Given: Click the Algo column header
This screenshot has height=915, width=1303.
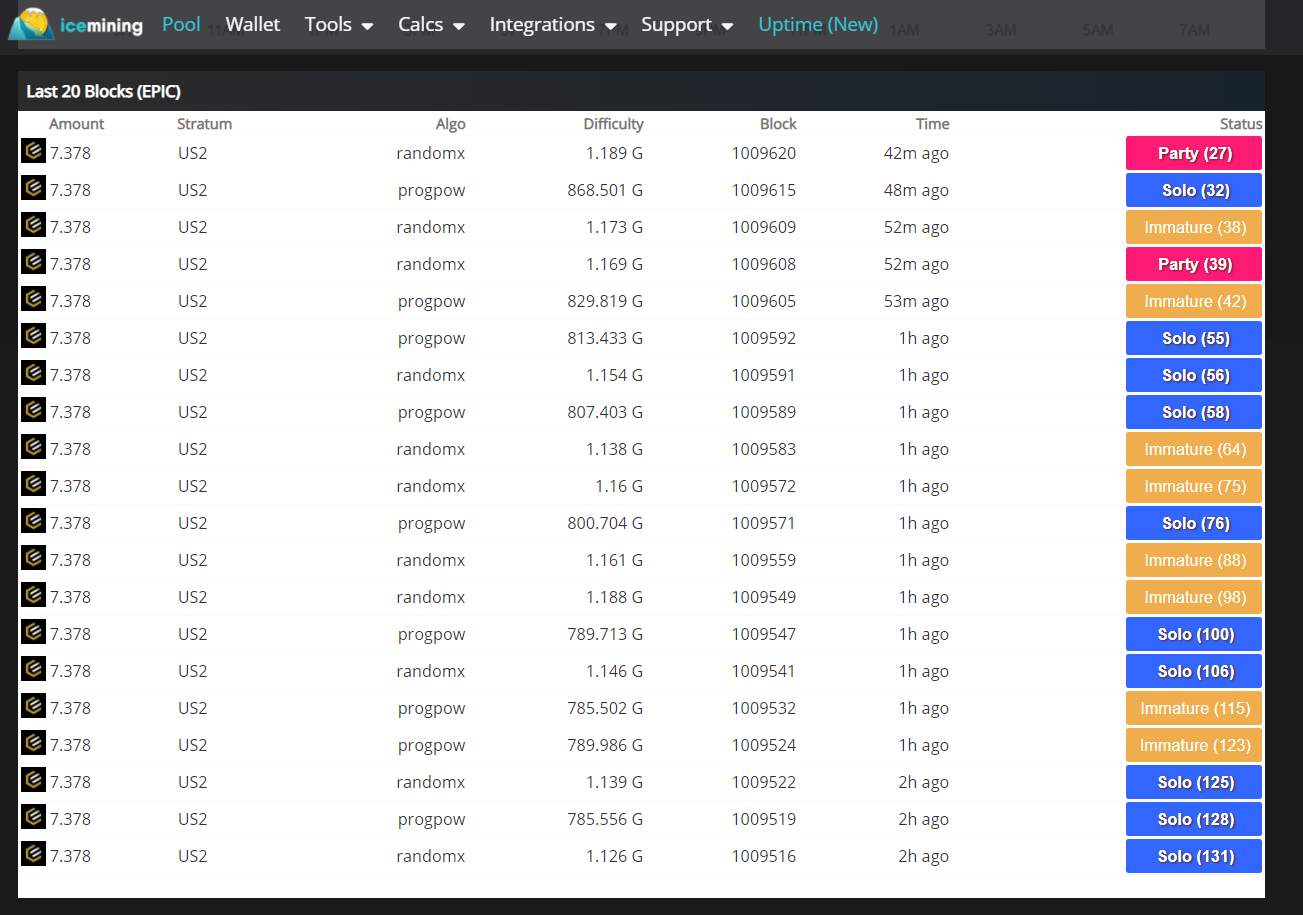Looking at the screenshot, I should pyautogui.click(x=450, y=124).
